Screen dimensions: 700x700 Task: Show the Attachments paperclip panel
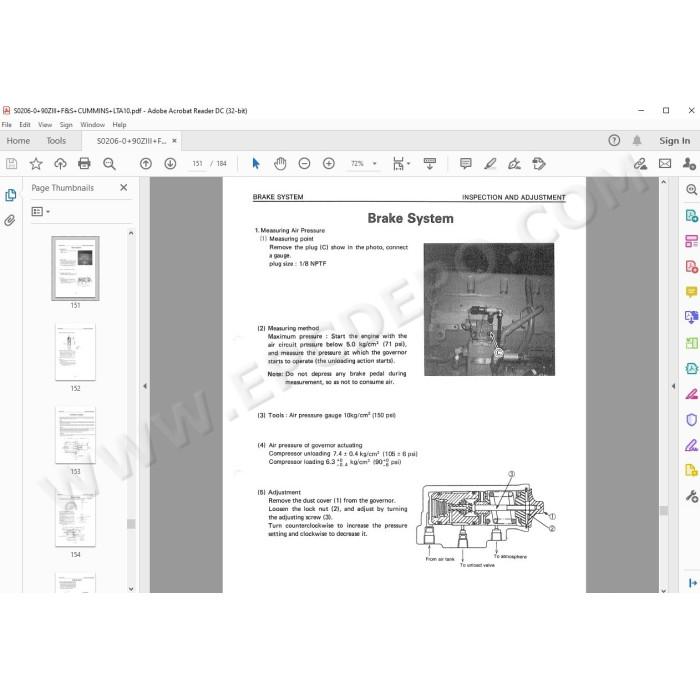point(10,221)
